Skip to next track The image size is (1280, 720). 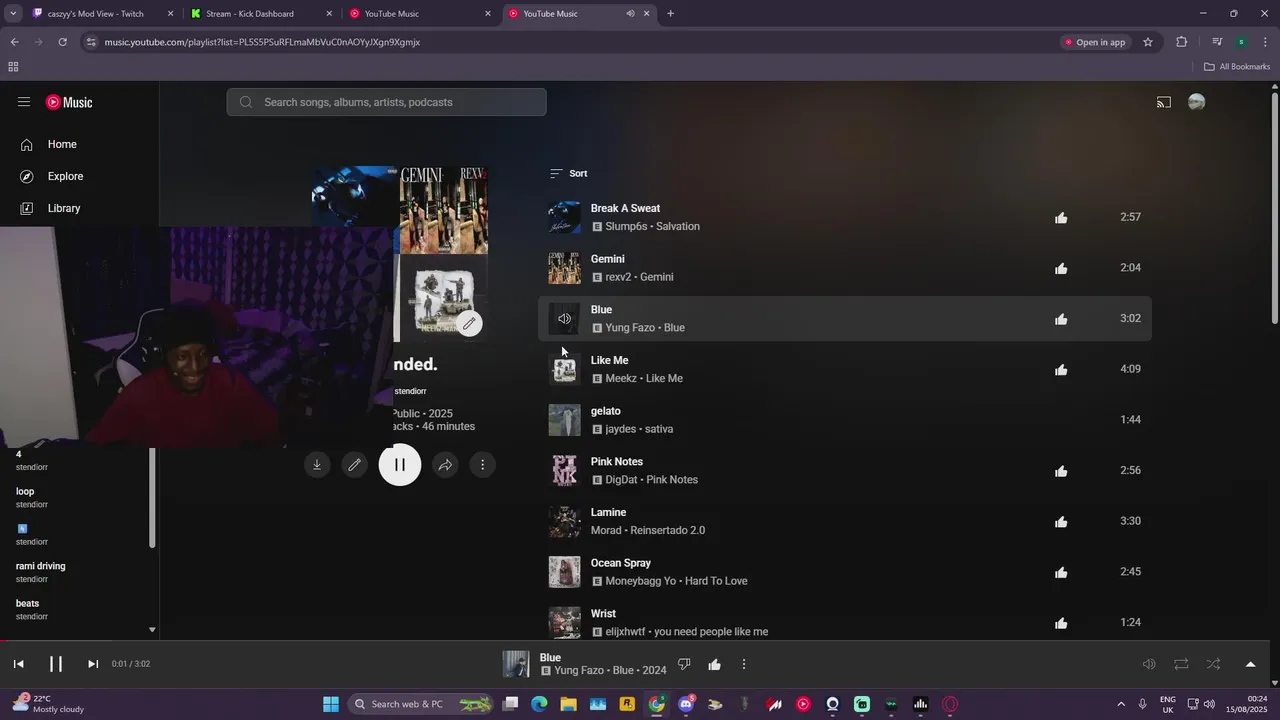tap(93, 664)
